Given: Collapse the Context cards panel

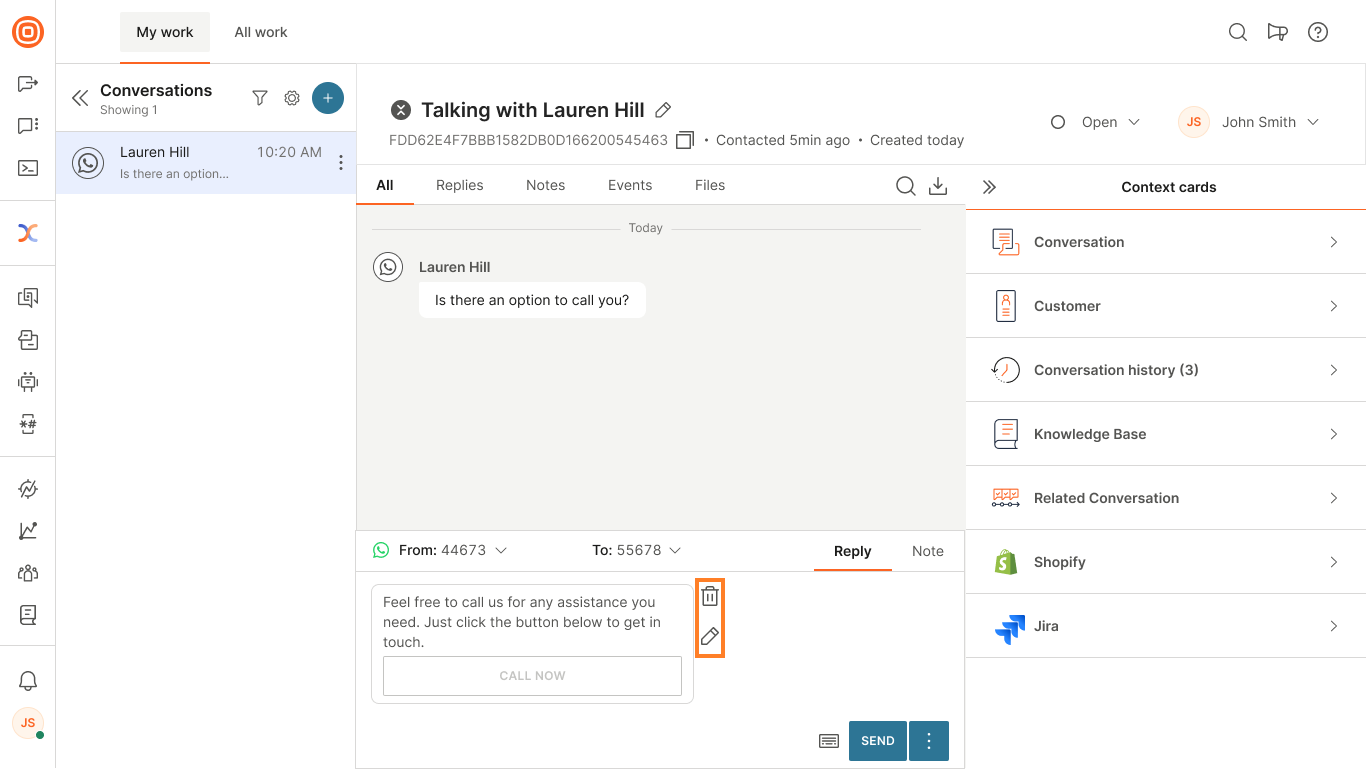Looking at the screenshot, I should click(990, 187).
